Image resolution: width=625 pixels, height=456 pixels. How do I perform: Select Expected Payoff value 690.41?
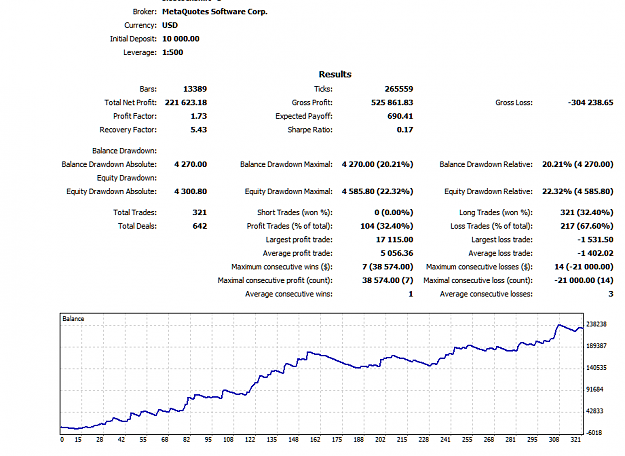click(400, 116)
